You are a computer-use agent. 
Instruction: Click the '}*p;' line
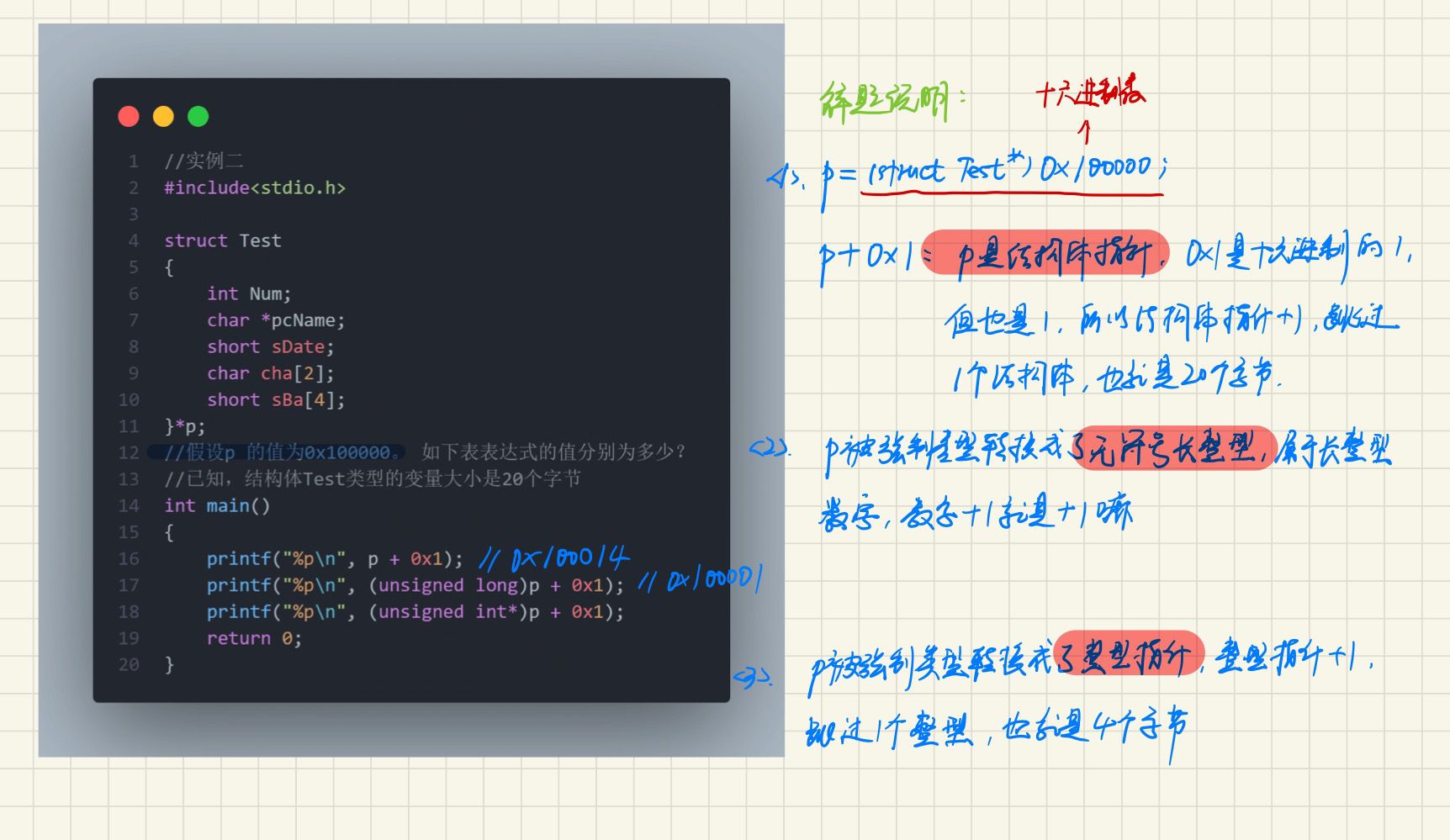click(x=185, y=426)
